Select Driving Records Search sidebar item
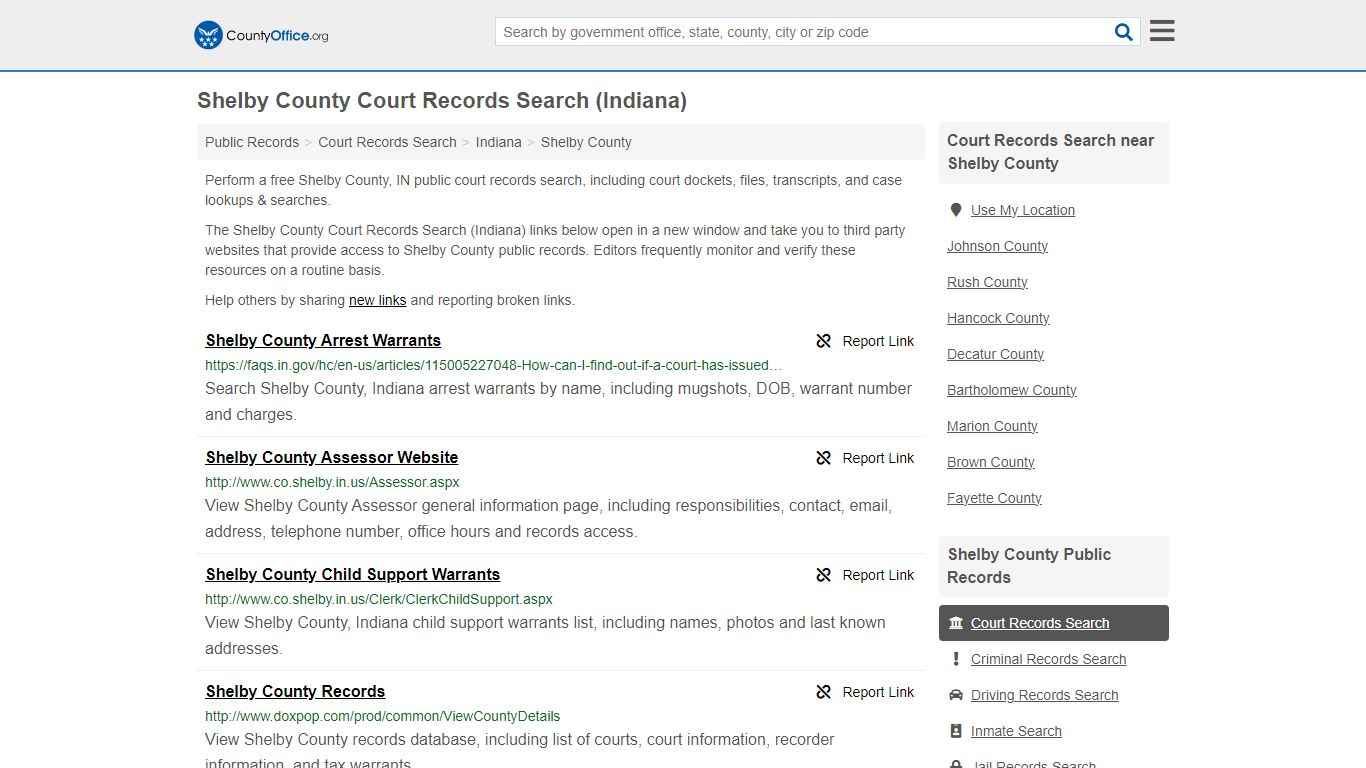 (1044, 695)
